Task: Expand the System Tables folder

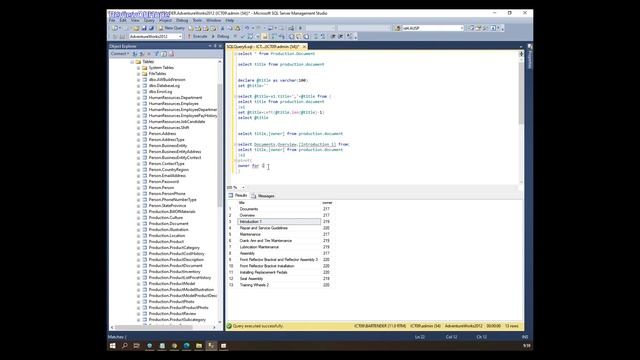Action: [x=138, y=68]
